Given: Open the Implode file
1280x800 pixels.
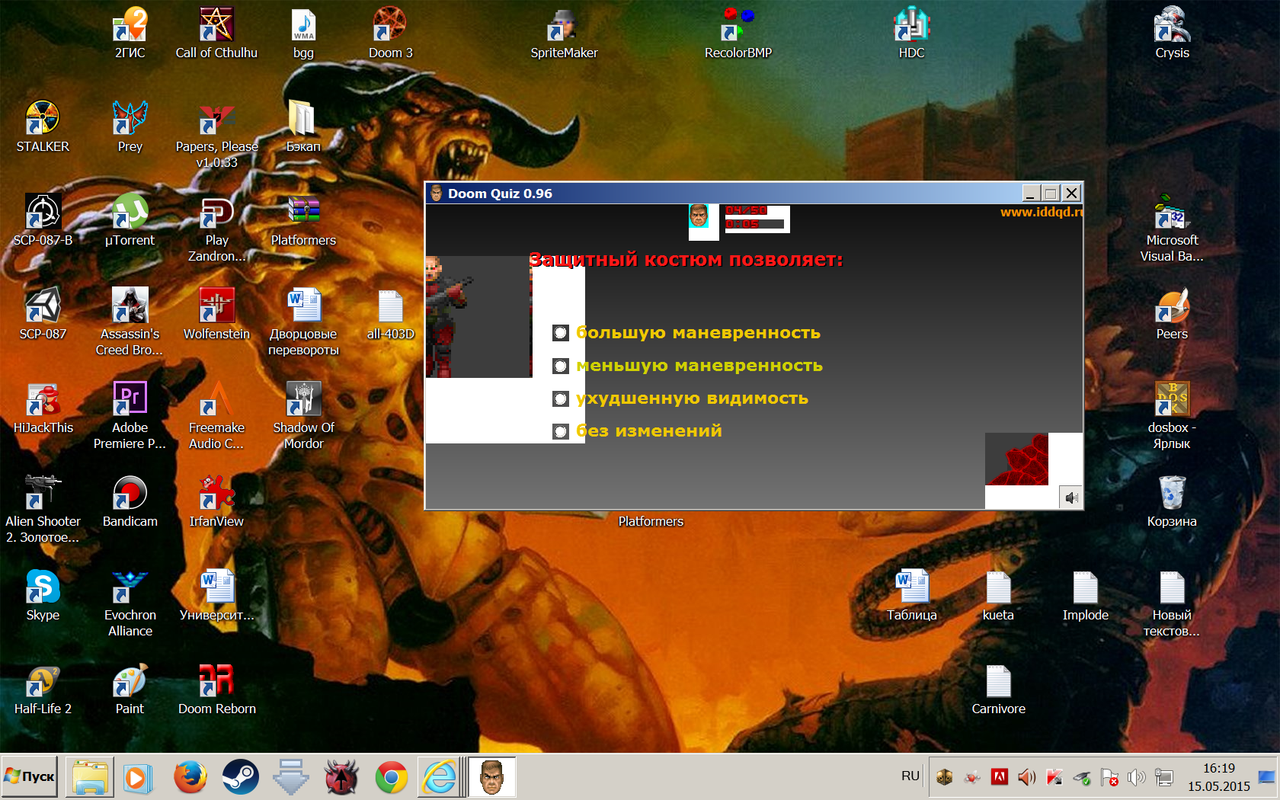Looking at the screenshot, I should 1085,596.
